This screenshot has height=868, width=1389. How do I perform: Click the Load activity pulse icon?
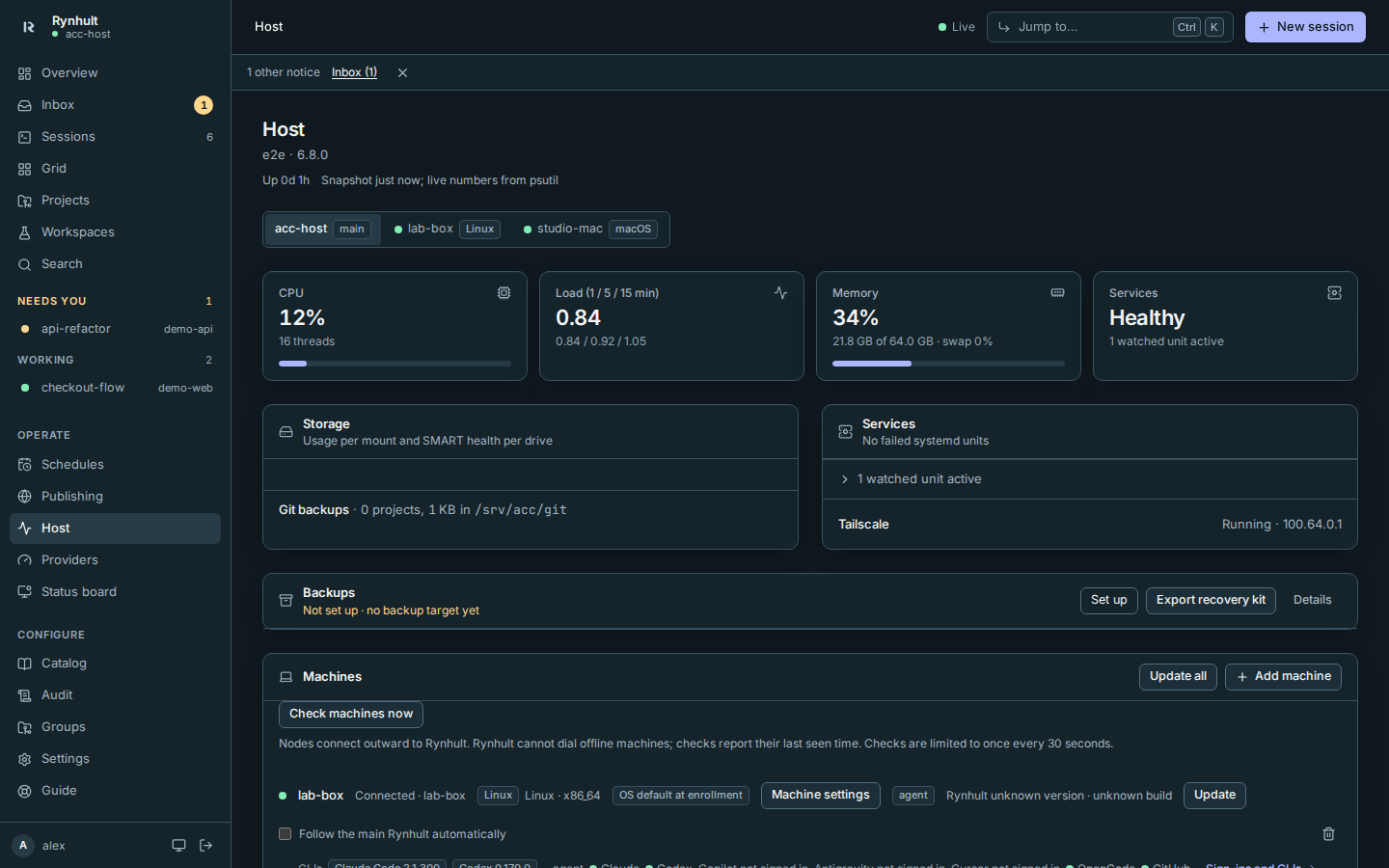[x=780, y=293]
